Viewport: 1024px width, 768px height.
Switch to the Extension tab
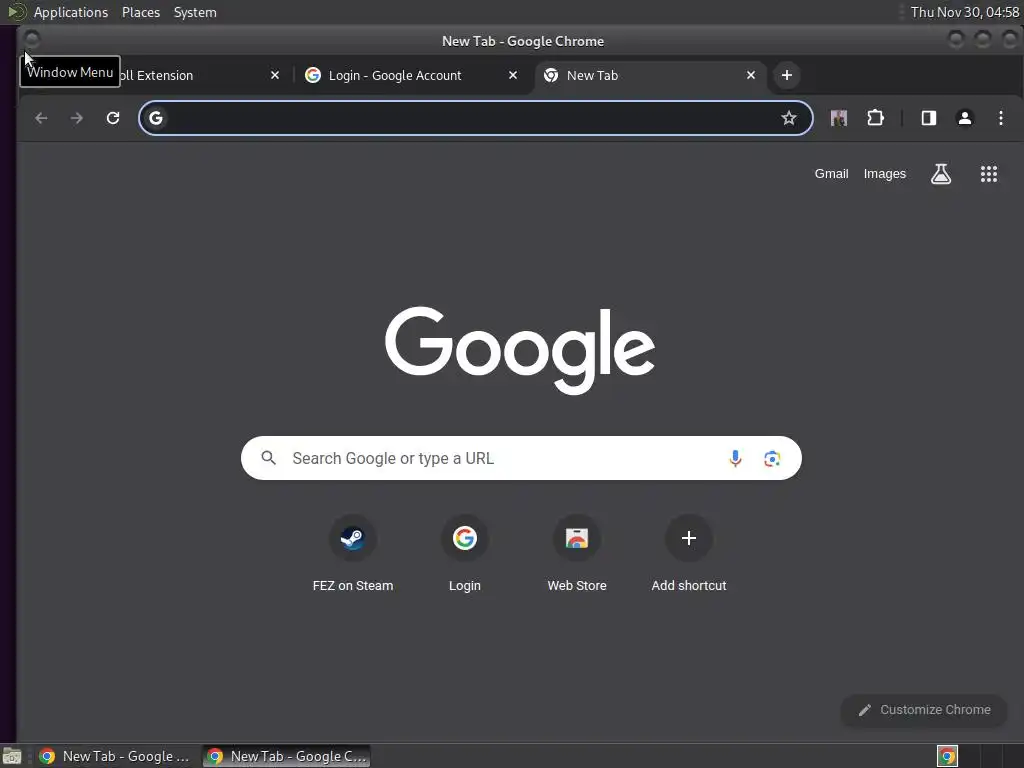[196, 75]
